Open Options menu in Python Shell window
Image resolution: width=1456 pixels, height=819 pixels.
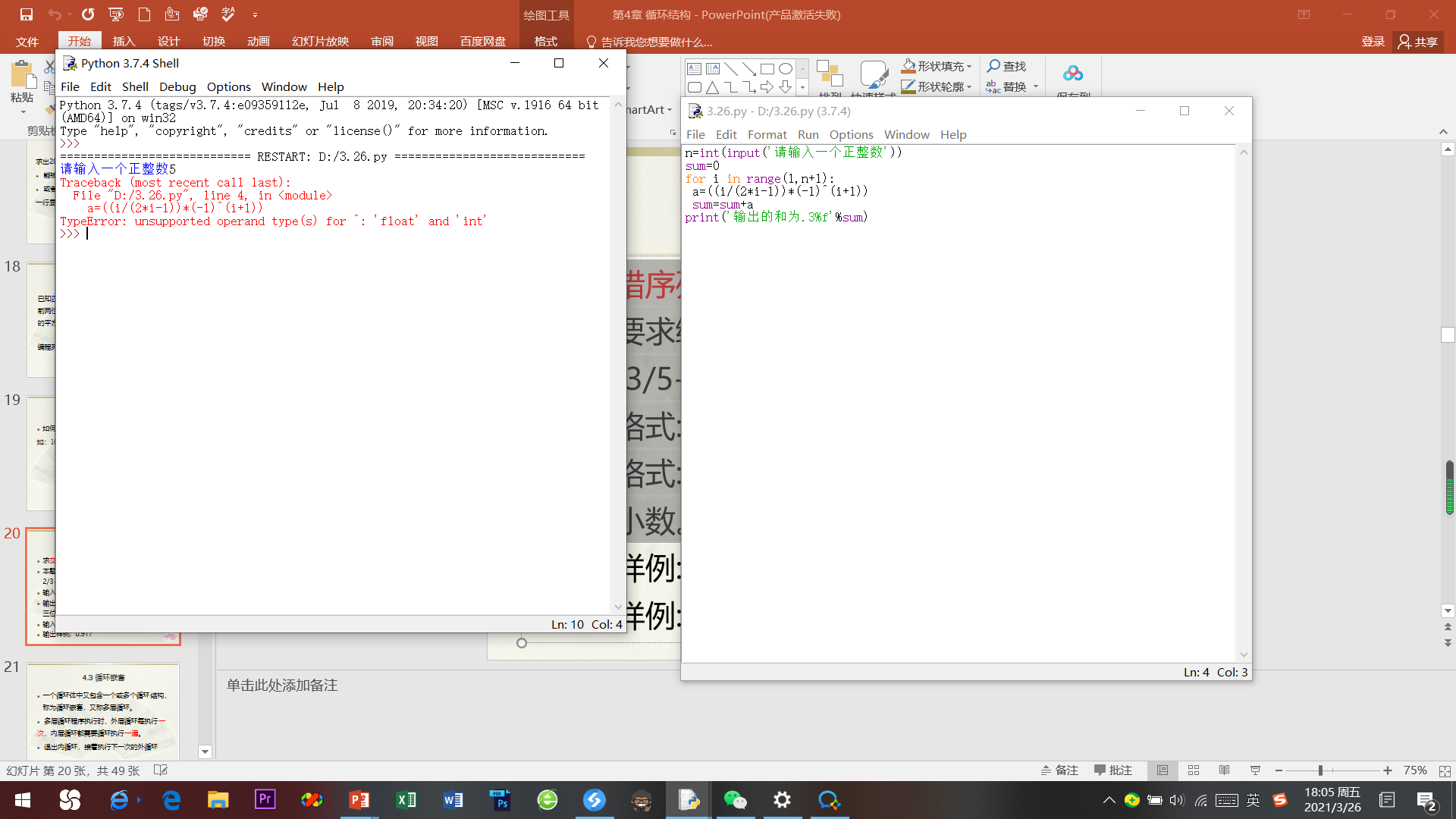point(228,86)
